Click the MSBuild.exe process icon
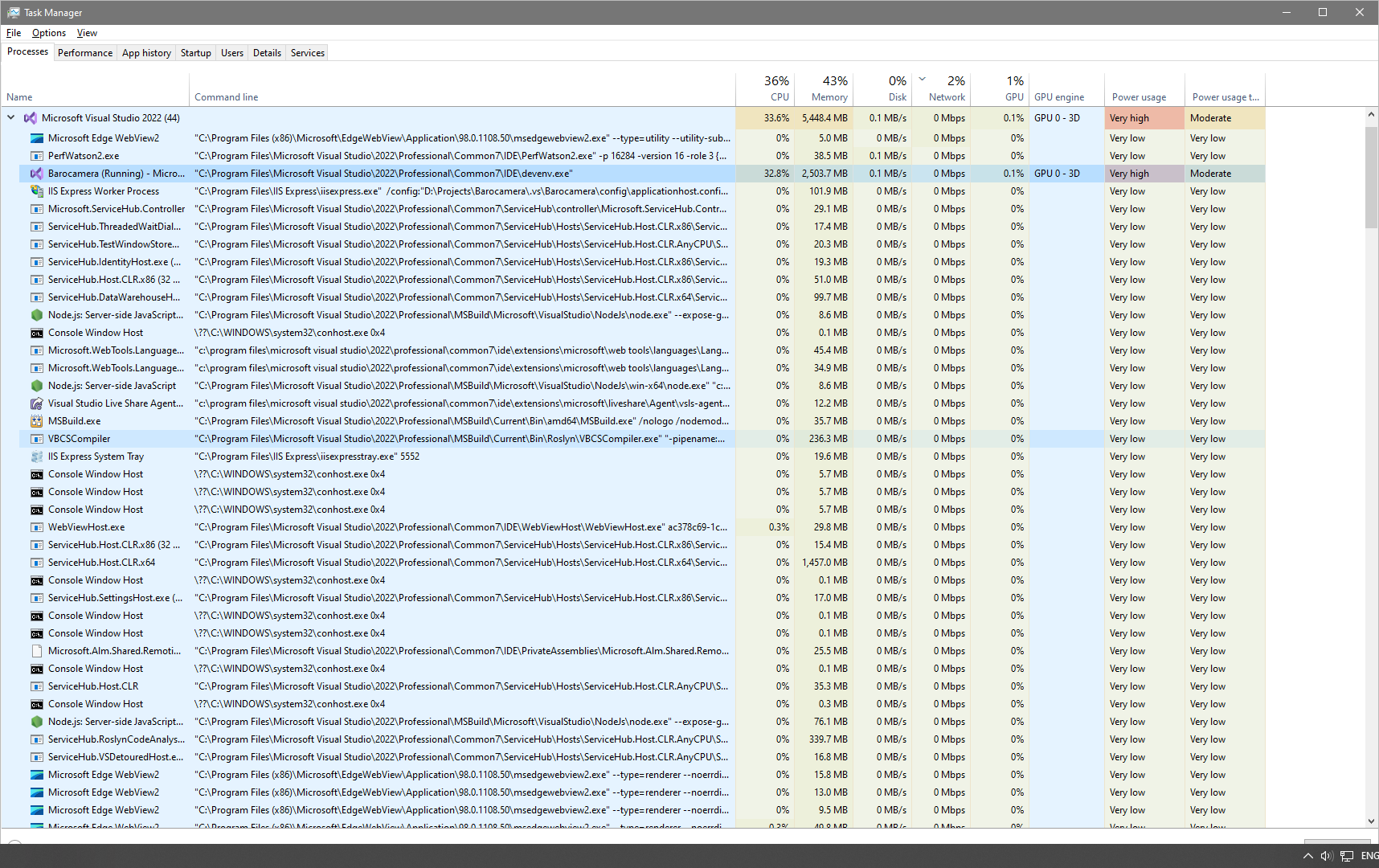The height and width of the screenshot is (868, 1379). tap(37, 420)
